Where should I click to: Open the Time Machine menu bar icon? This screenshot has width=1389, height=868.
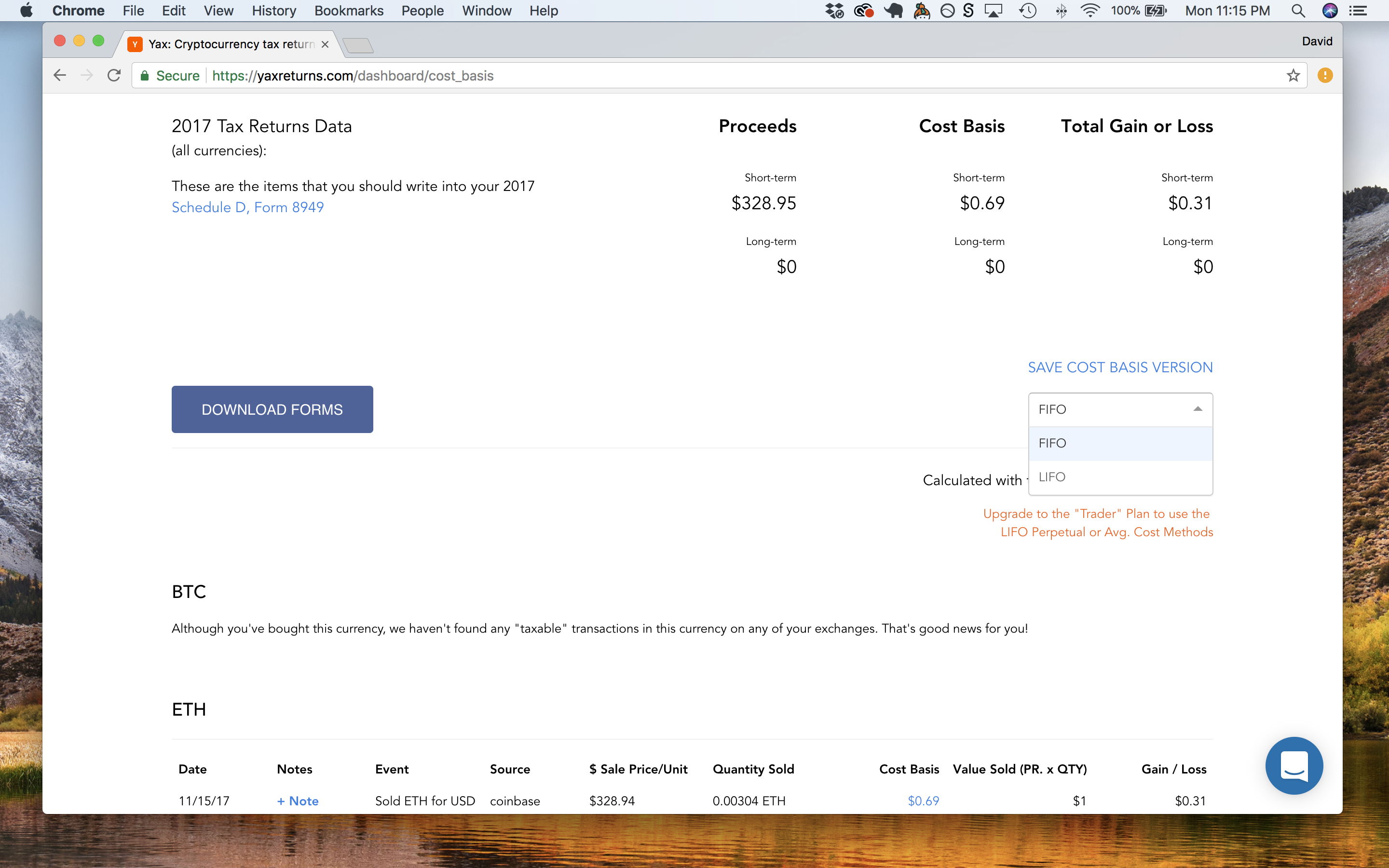1027,11
